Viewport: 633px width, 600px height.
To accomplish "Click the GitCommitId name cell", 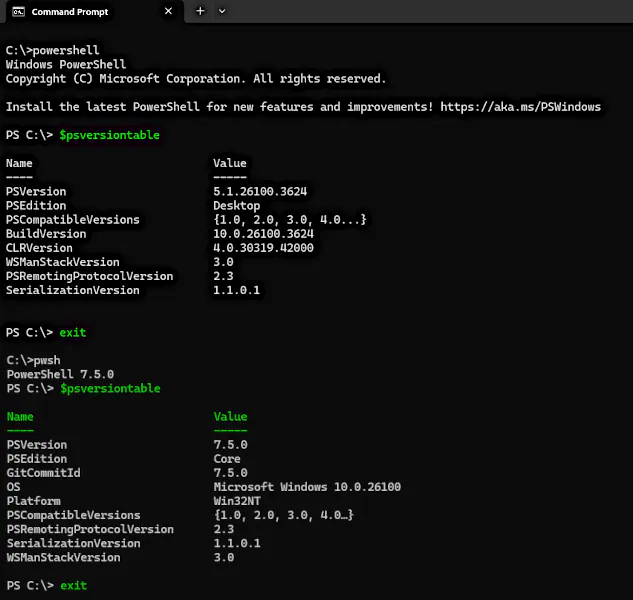I will pos(44,473).
